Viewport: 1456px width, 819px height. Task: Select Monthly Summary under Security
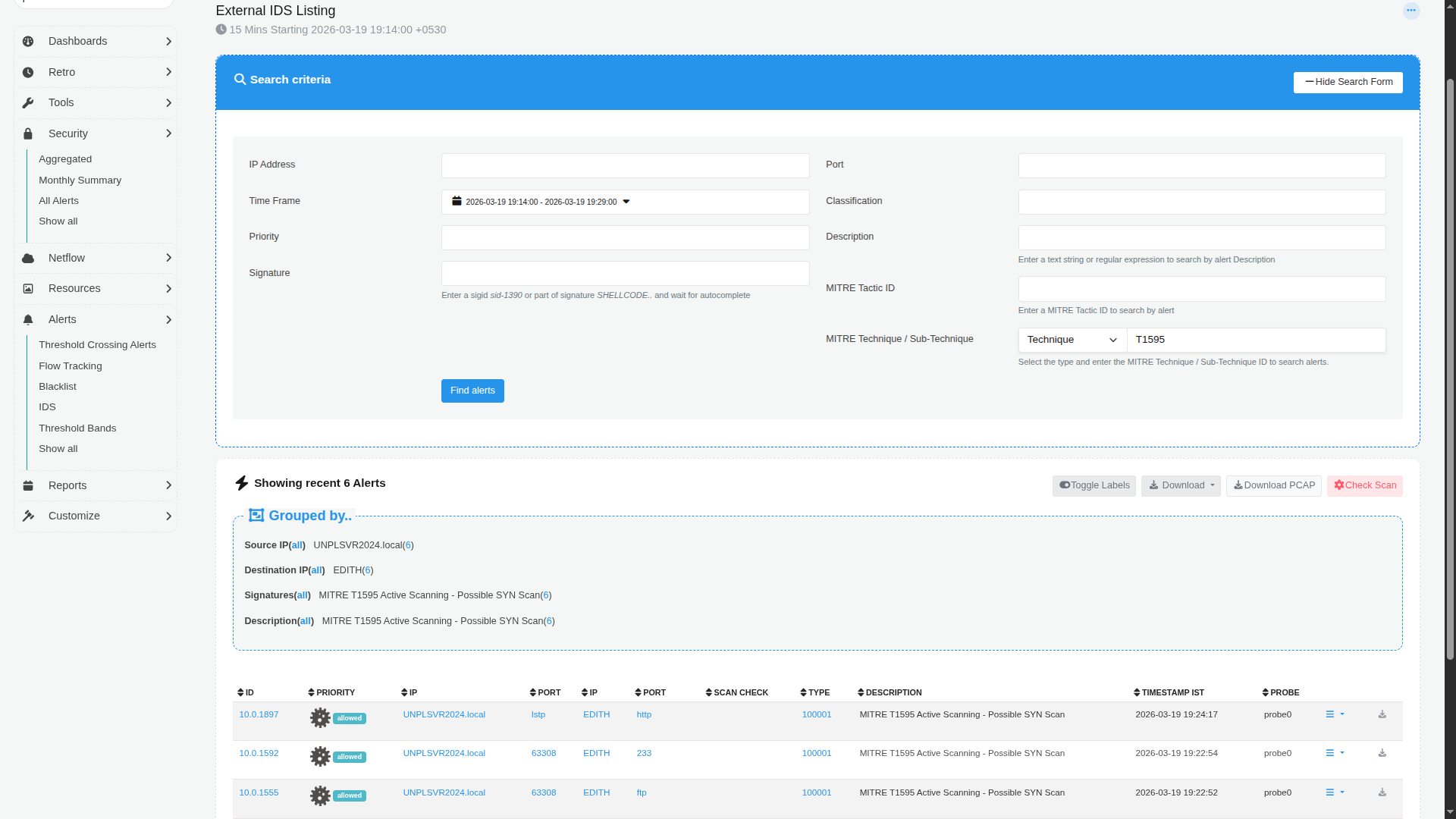[x=80, y=180]
